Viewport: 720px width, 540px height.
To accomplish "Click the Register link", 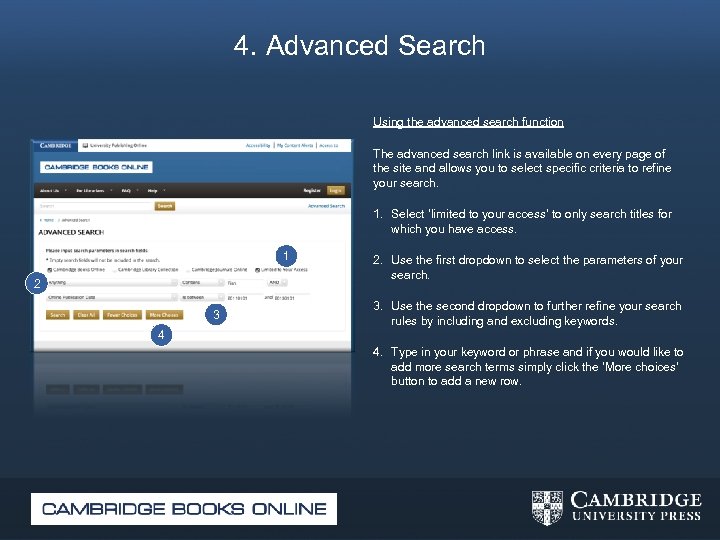I will pos(312,191).
